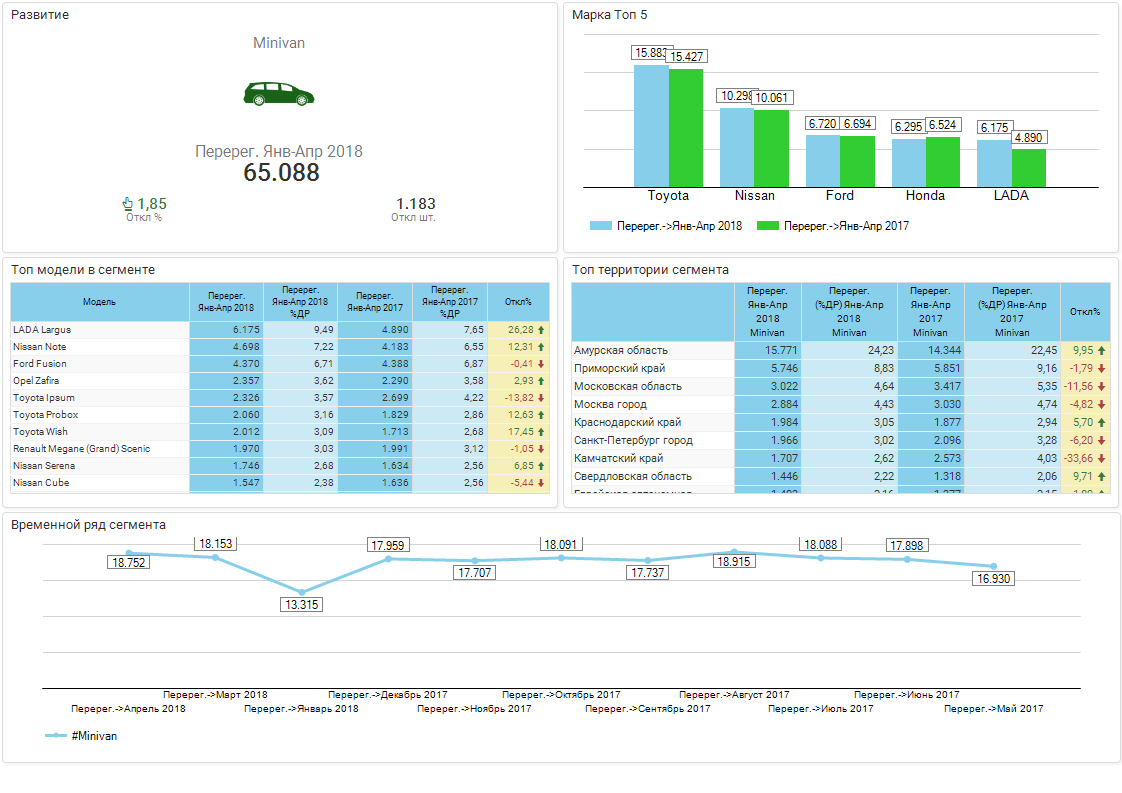Click the red down arrow in Nissan Cube row
Viewport: 1122px width, 793px height.
541,483
